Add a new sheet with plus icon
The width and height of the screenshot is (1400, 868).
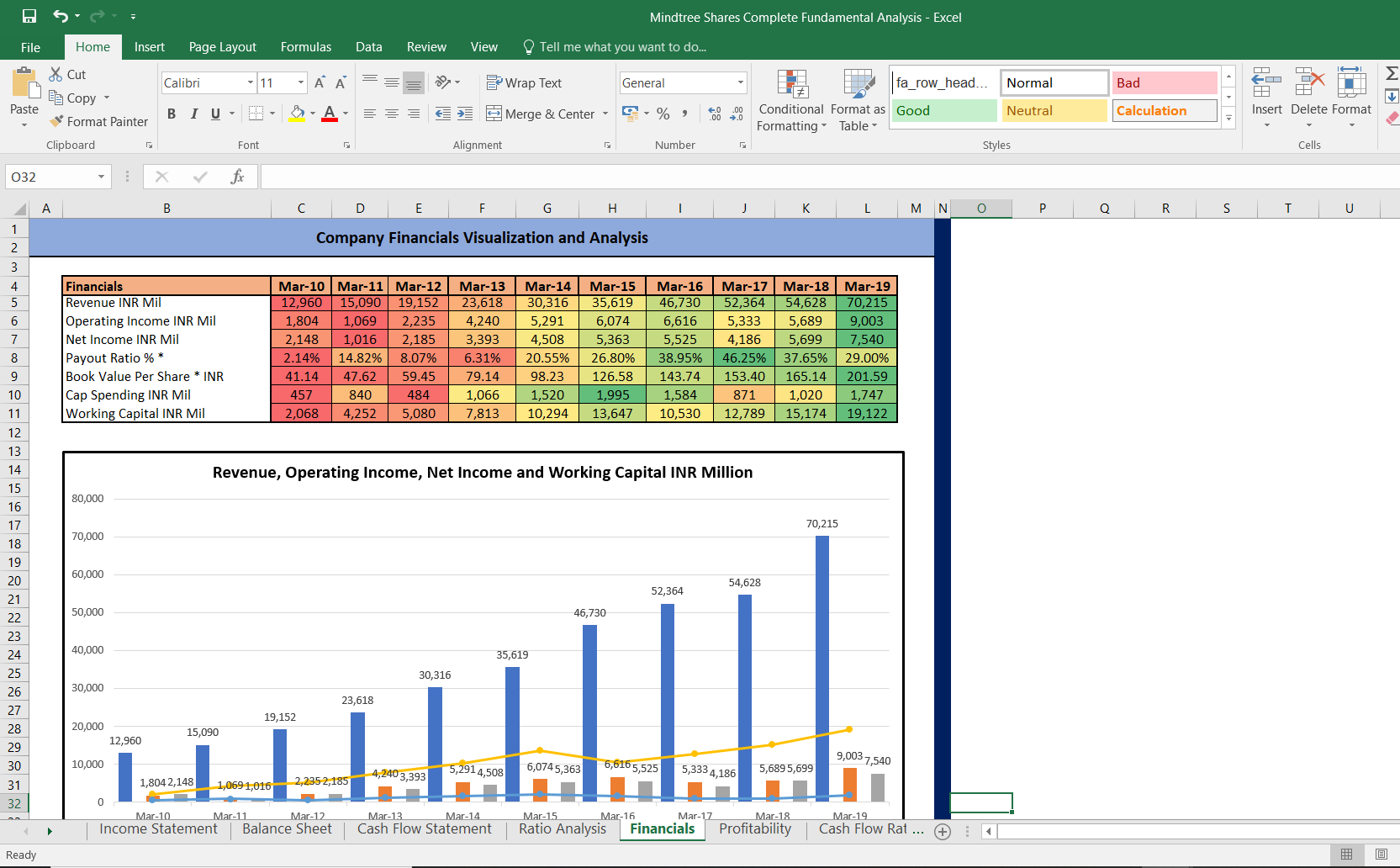tap(943, 831)
